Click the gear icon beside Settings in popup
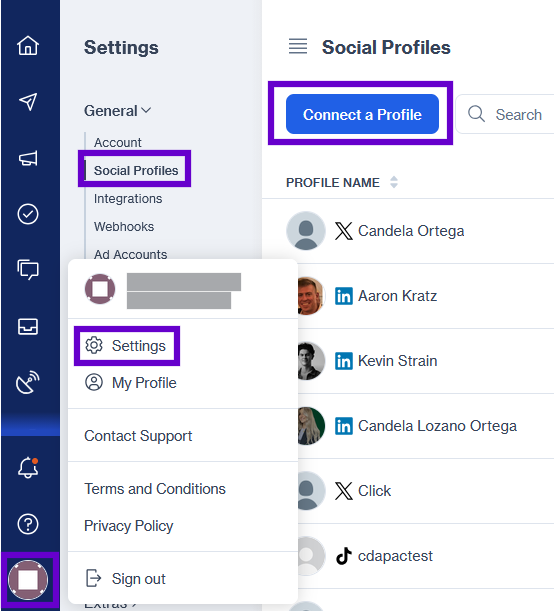554x611 pixels. click(x=94, y=346)
